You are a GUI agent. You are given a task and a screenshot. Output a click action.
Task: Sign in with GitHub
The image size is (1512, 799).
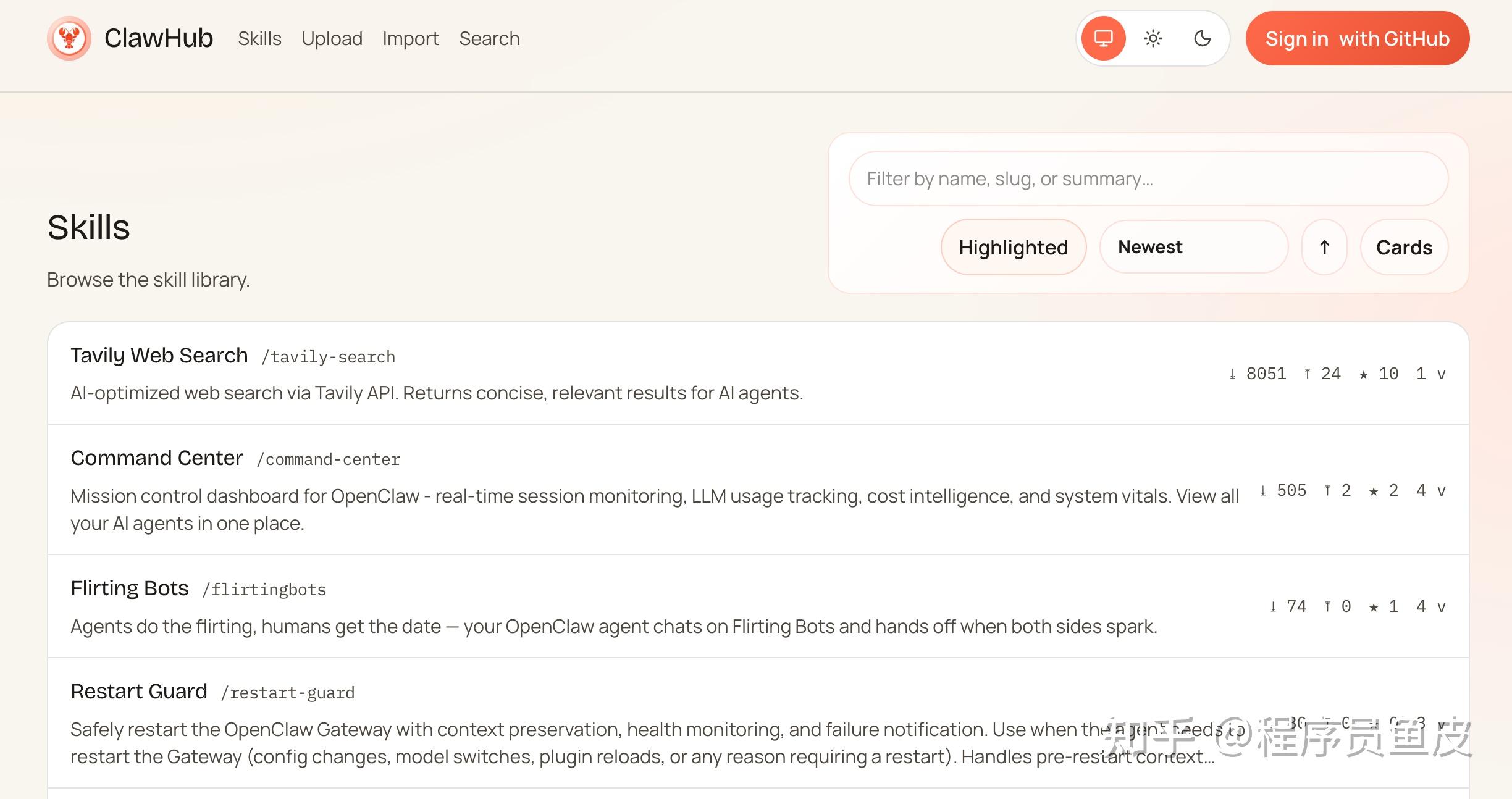1357,39
